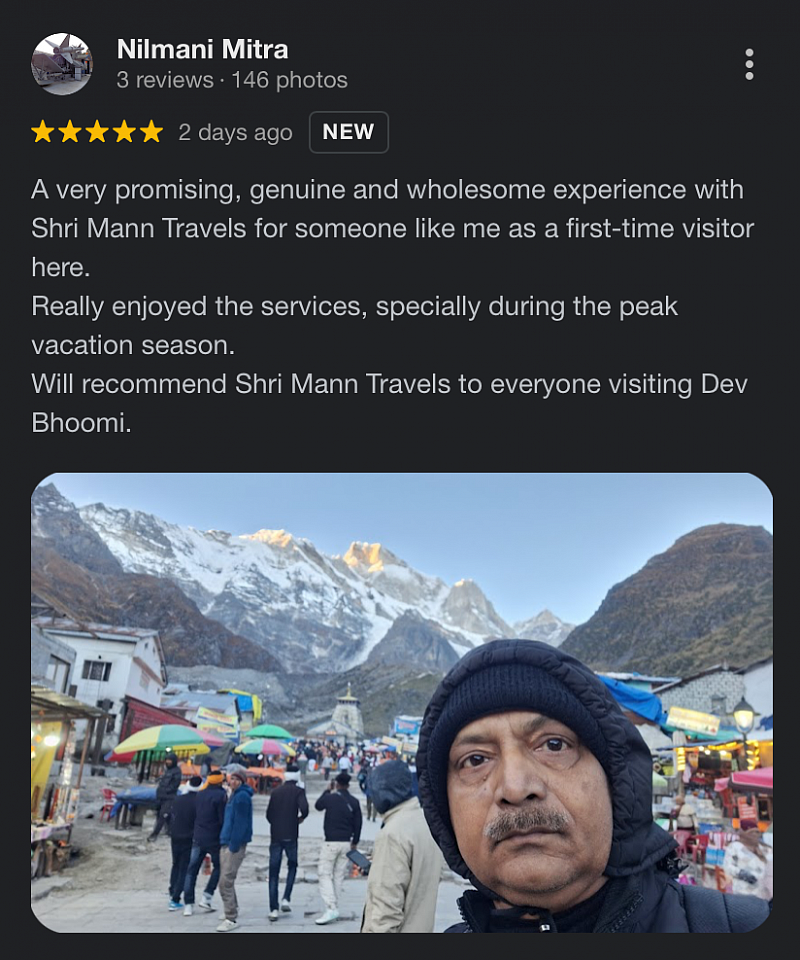The width and height of the screenshot is (800, 960).
Task: Click the fifth yellow rating star
Action: [x=151, y=132]
